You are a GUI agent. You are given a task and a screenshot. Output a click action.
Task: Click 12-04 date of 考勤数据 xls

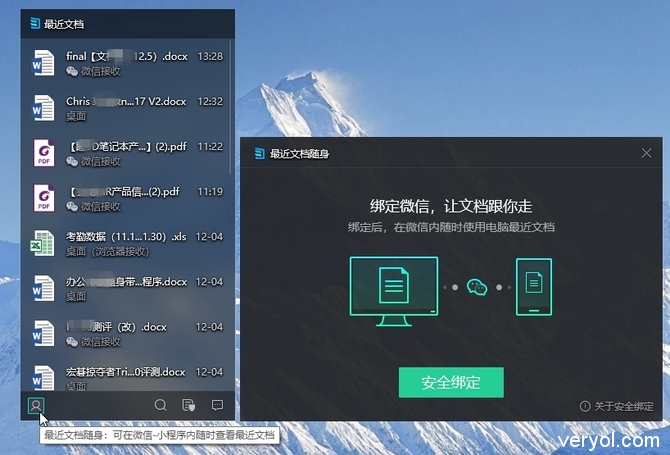[x=209, y=237]
